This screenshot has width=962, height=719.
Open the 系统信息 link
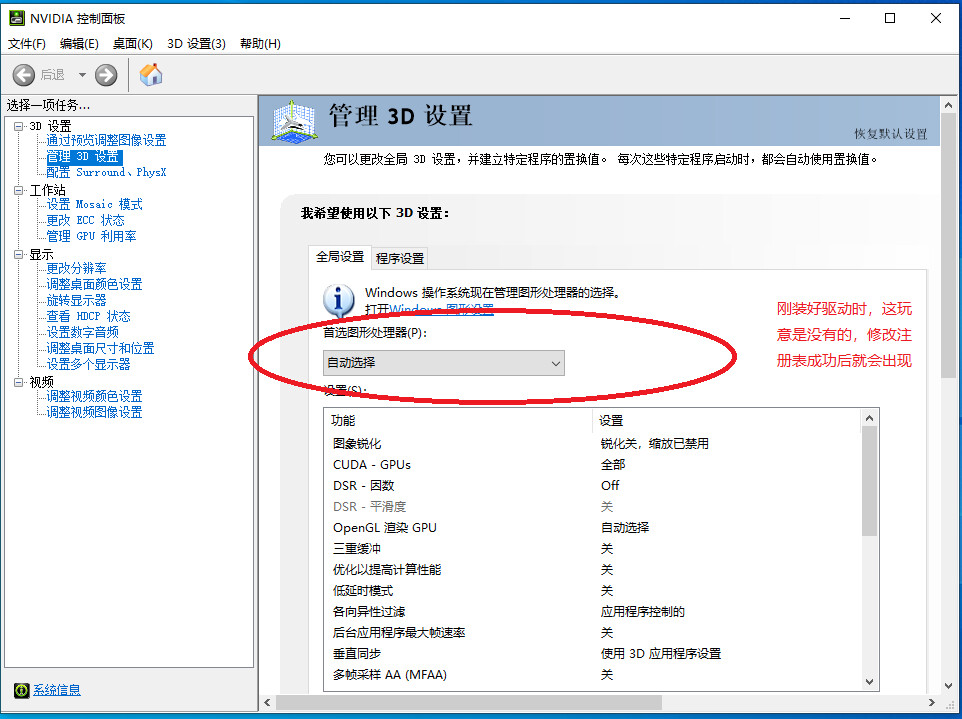(x=56, y=690)
